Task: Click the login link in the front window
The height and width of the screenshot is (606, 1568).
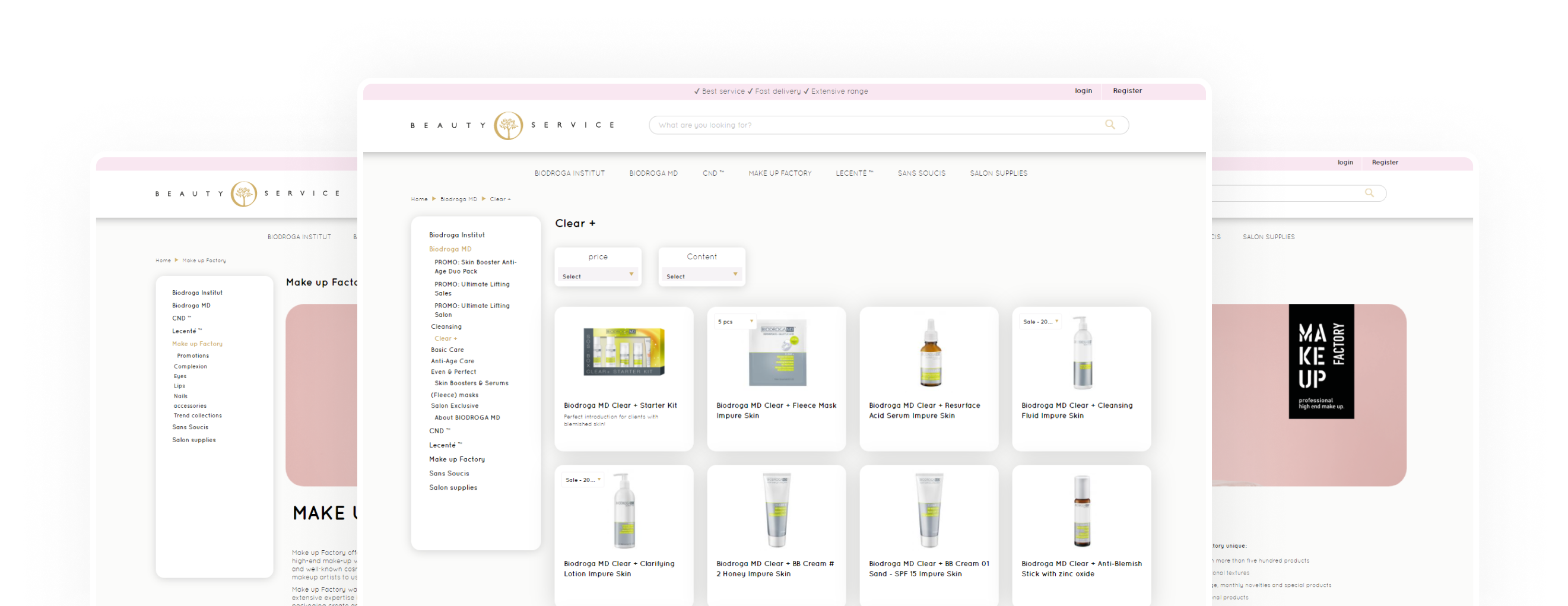Action: 1083,91
